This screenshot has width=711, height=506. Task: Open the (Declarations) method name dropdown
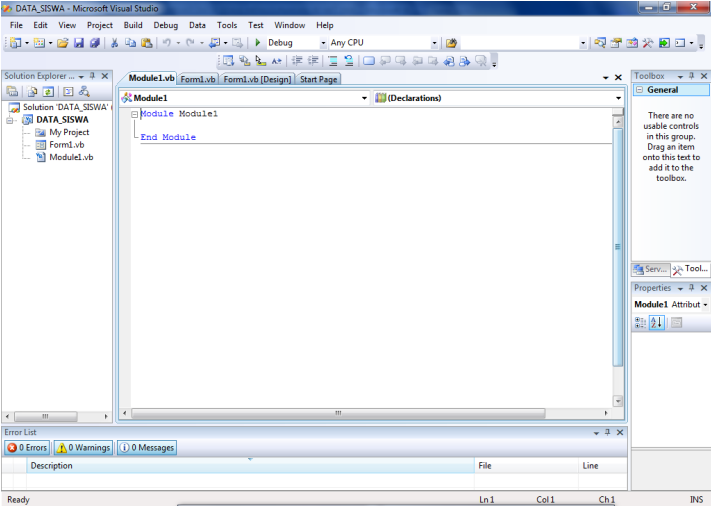point(618,98)
